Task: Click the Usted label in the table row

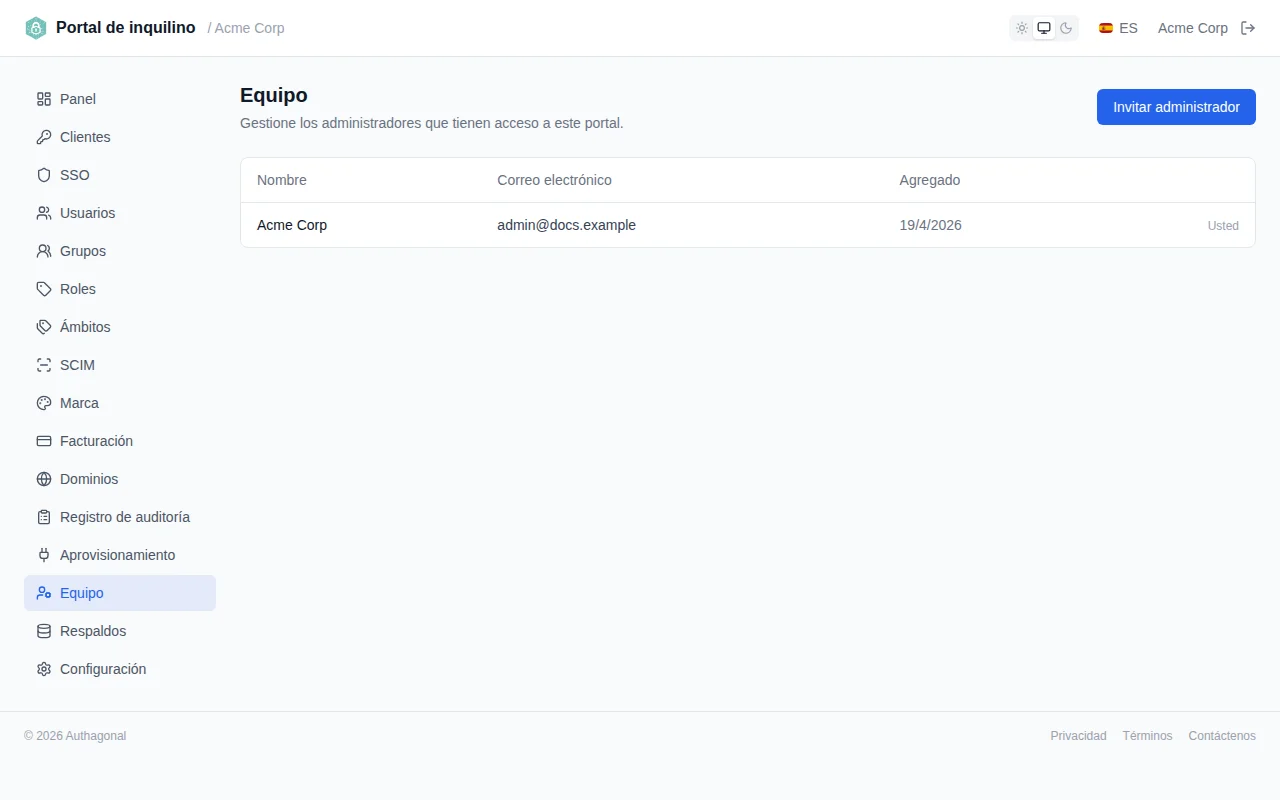Action: [1223, 226]
